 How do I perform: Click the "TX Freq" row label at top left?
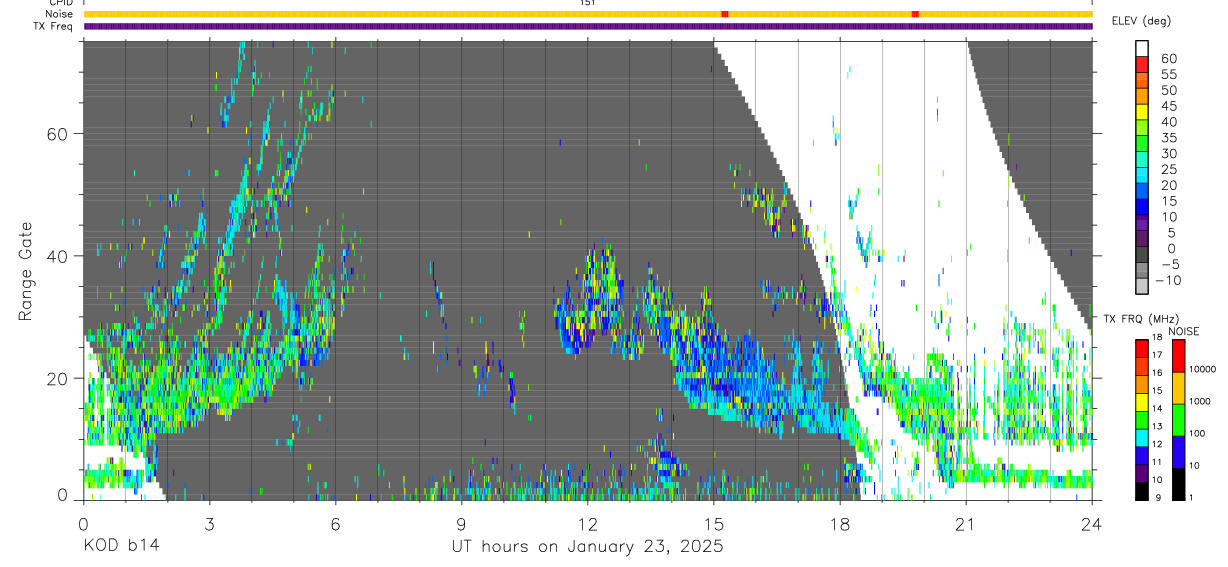[x=55, y=26]
